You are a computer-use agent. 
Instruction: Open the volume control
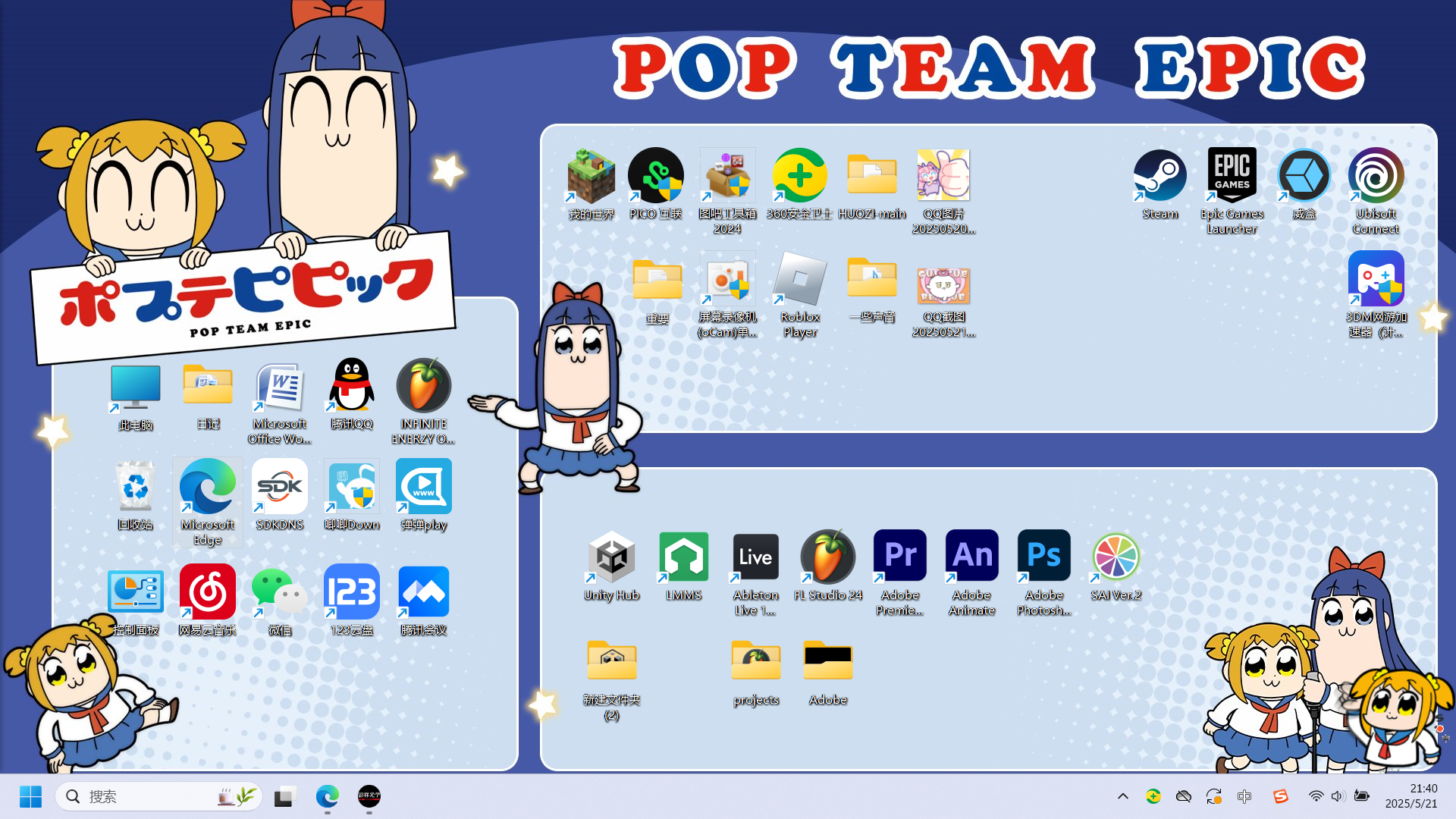click(1338, 796)
